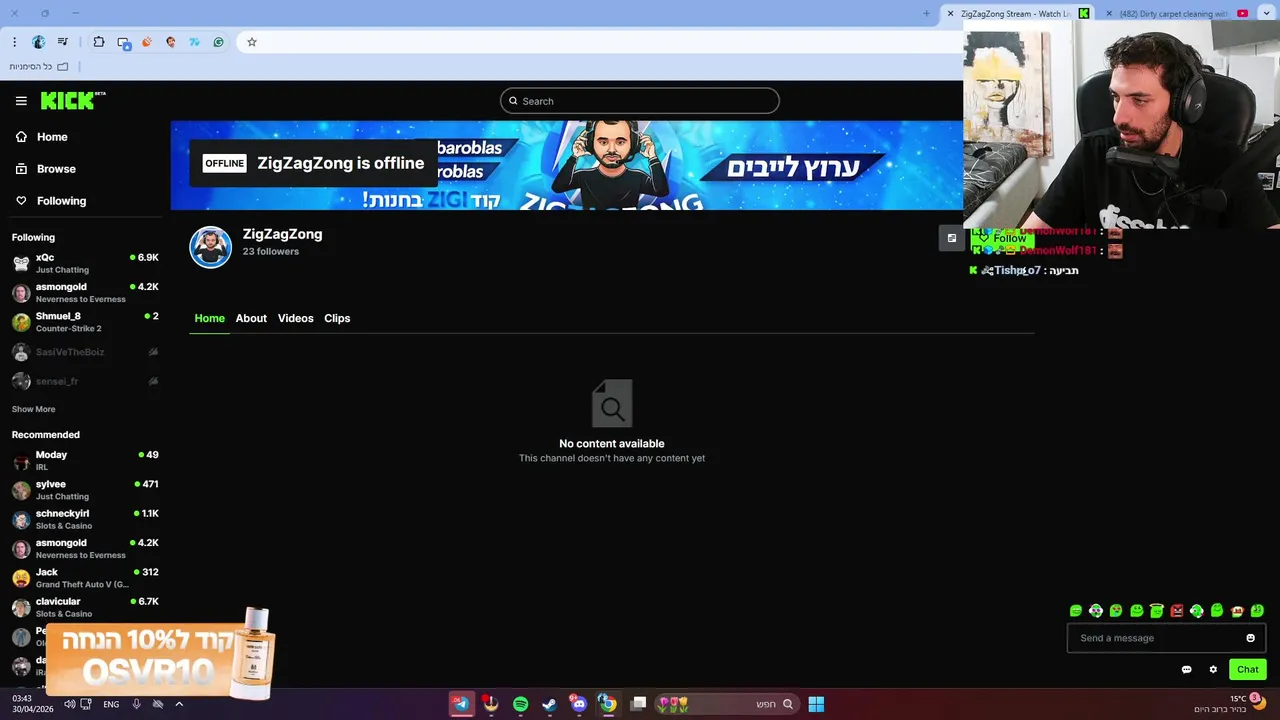
Task: Open schneckyirl recommended channel
Action: click(x=85, y=519)
